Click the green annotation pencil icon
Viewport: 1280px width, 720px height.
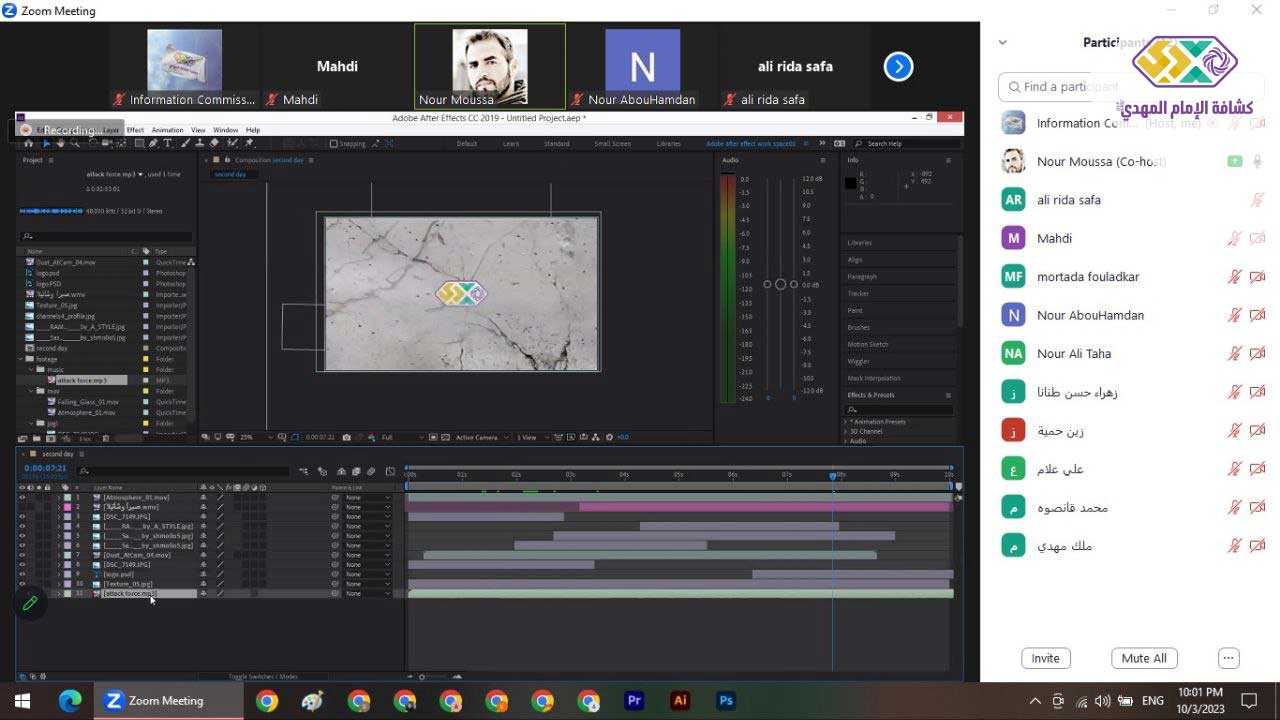30,603
